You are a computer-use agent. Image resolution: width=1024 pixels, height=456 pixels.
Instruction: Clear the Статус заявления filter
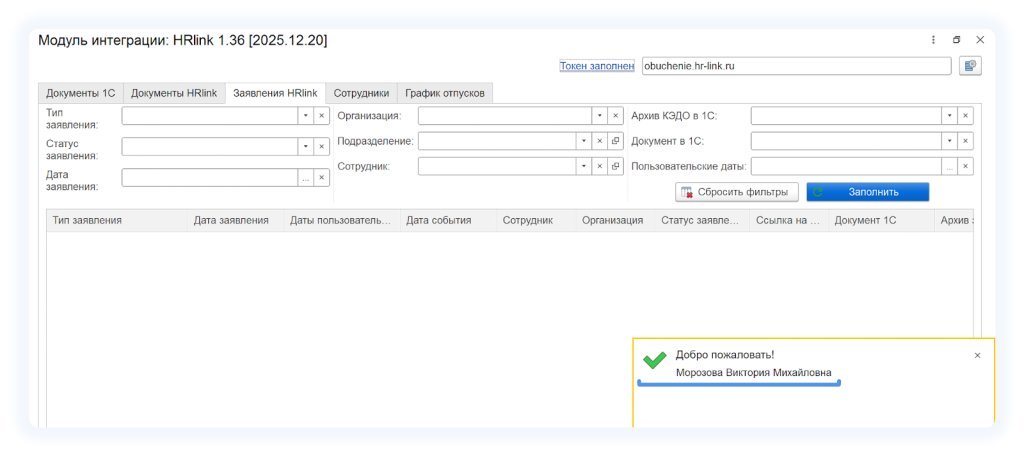321,146
